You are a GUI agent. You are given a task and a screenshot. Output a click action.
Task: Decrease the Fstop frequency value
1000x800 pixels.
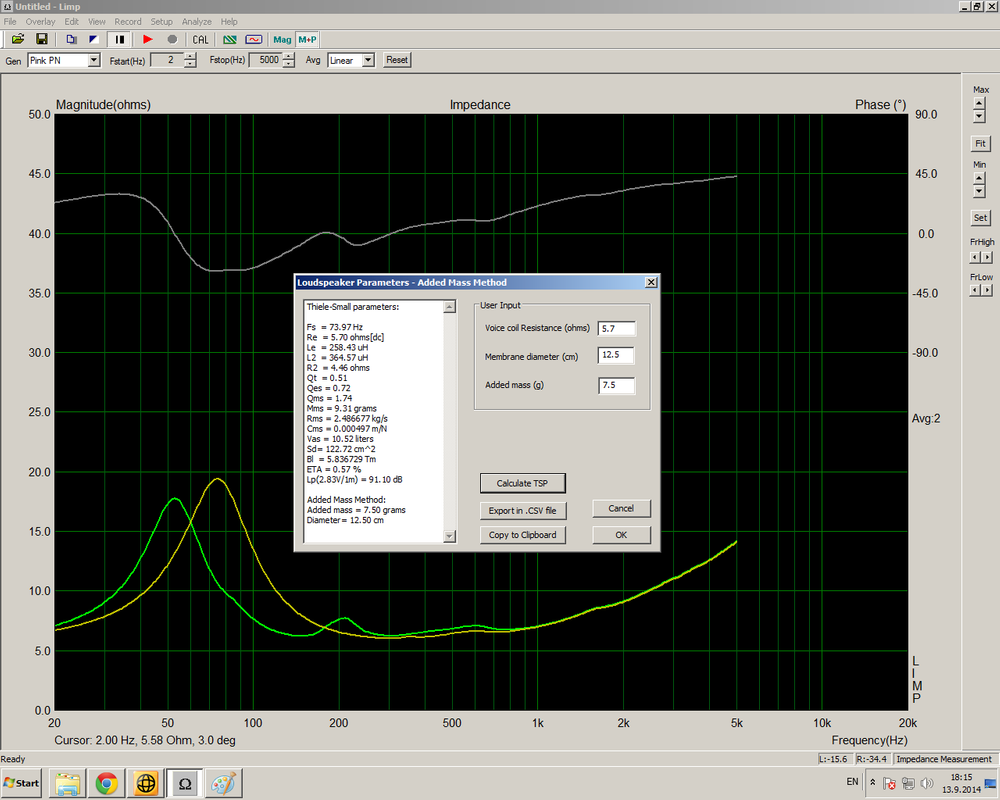(x=289, y=64)
